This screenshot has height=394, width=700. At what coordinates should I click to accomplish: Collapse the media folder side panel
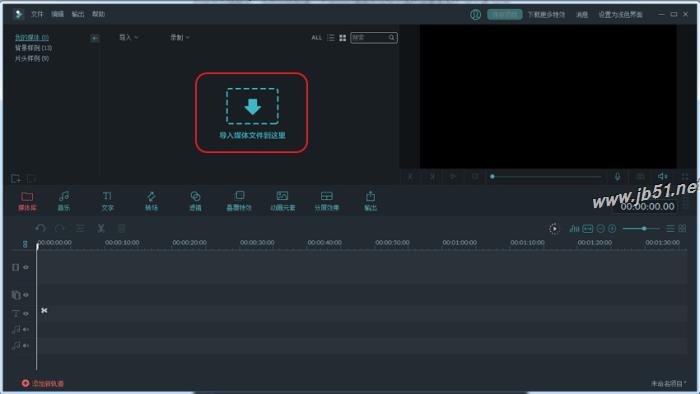(95, 38)
